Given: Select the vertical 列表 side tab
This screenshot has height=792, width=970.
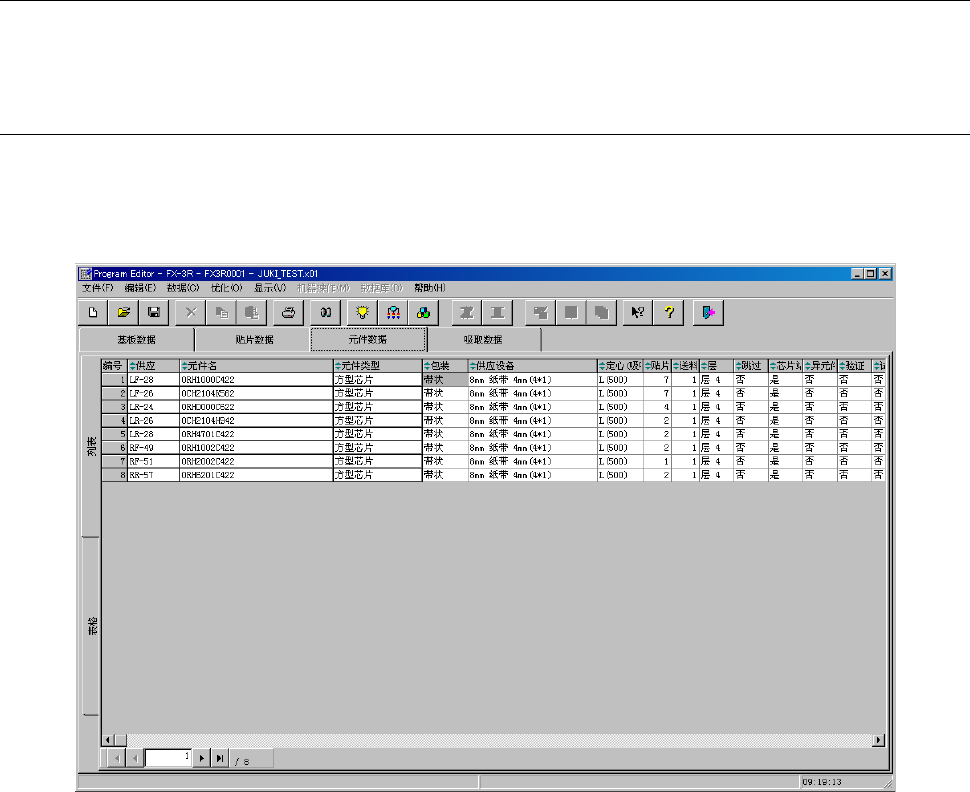Looking at the screenshot, I should [91, 446].
